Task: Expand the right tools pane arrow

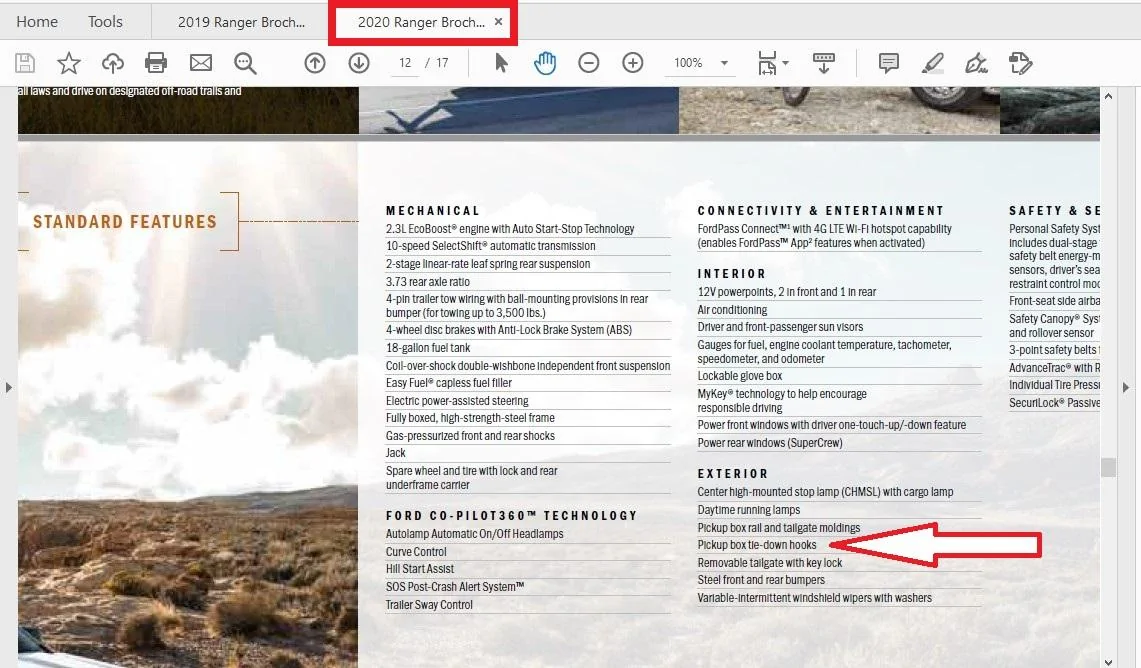Action: pyautogui.click(x=1126, y=388)
